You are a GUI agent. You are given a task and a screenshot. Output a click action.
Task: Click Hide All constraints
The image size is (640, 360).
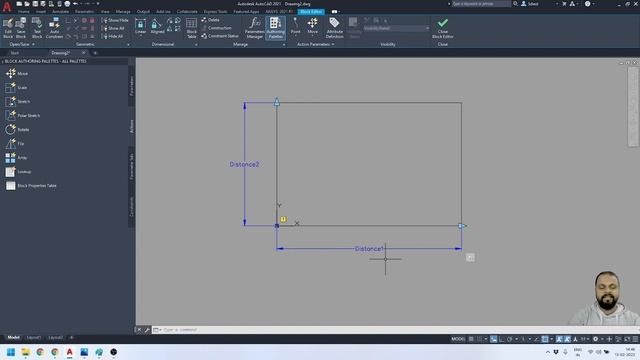click(x=113, y=36)
